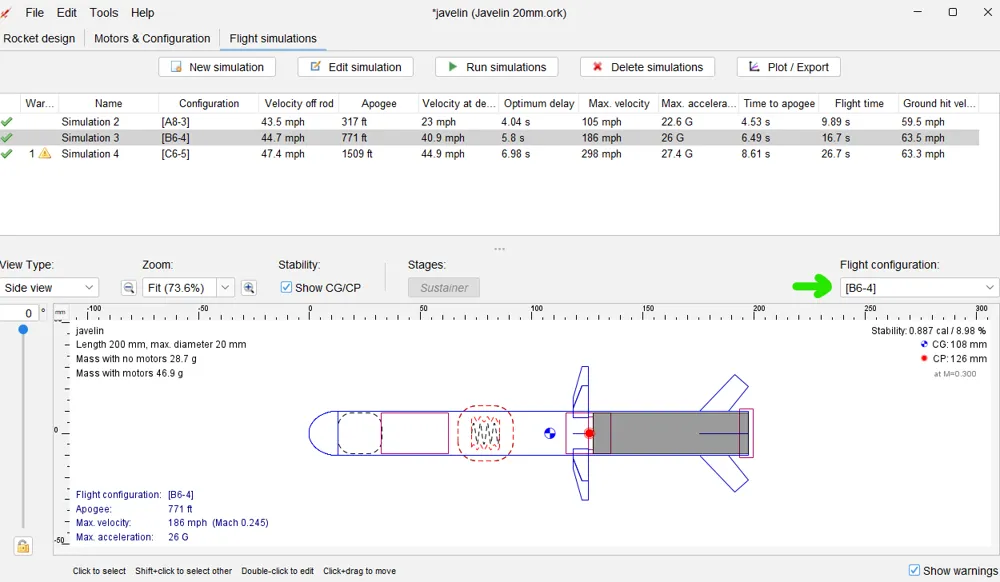Click the Stability 0.887 cal readout

tap(929, 330)
